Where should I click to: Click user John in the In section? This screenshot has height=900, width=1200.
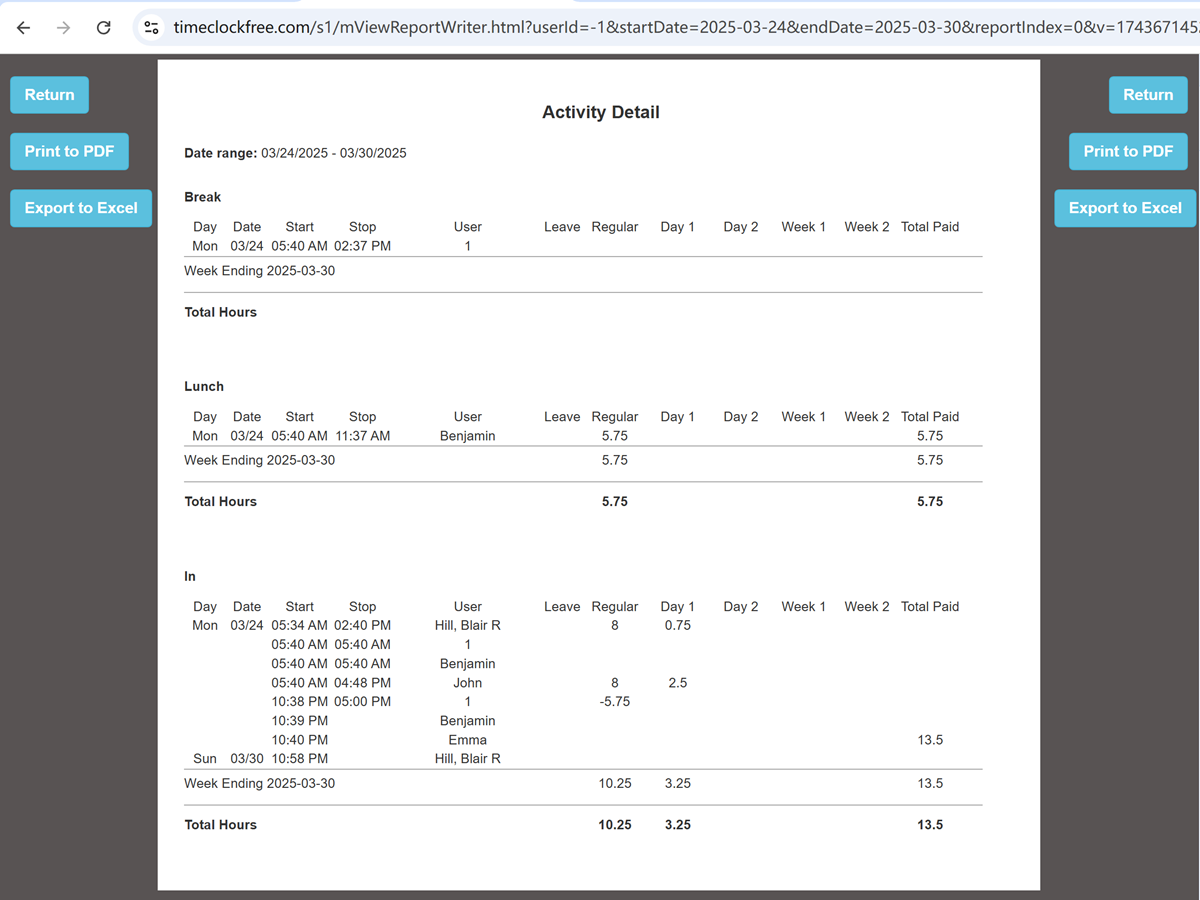tap(468, 683)
